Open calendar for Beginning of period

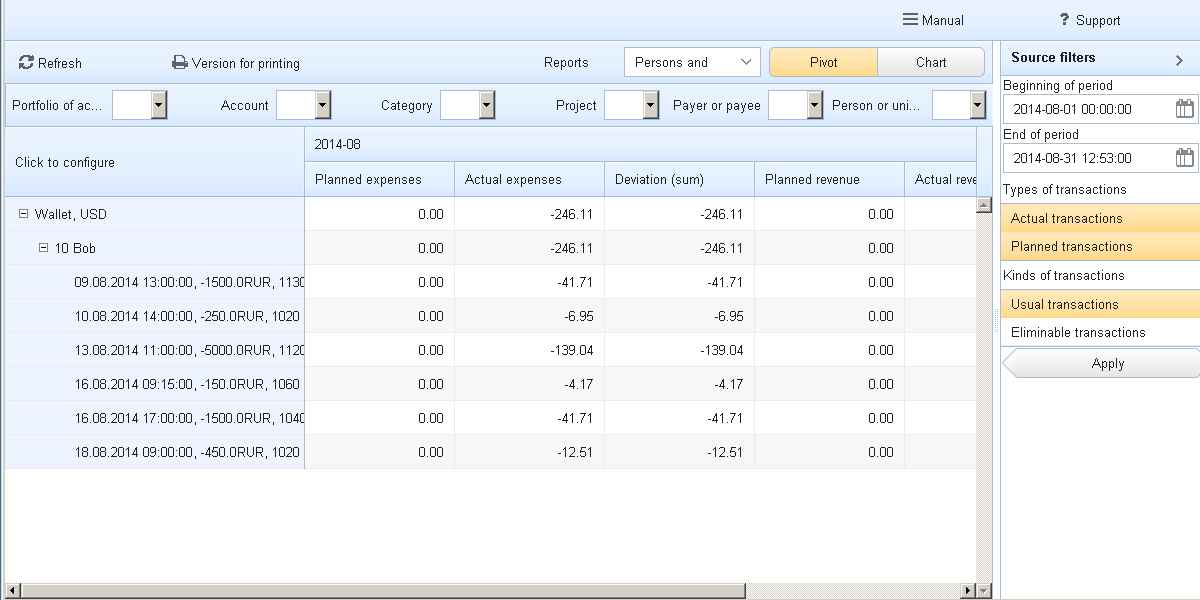tap(1184, 109)
